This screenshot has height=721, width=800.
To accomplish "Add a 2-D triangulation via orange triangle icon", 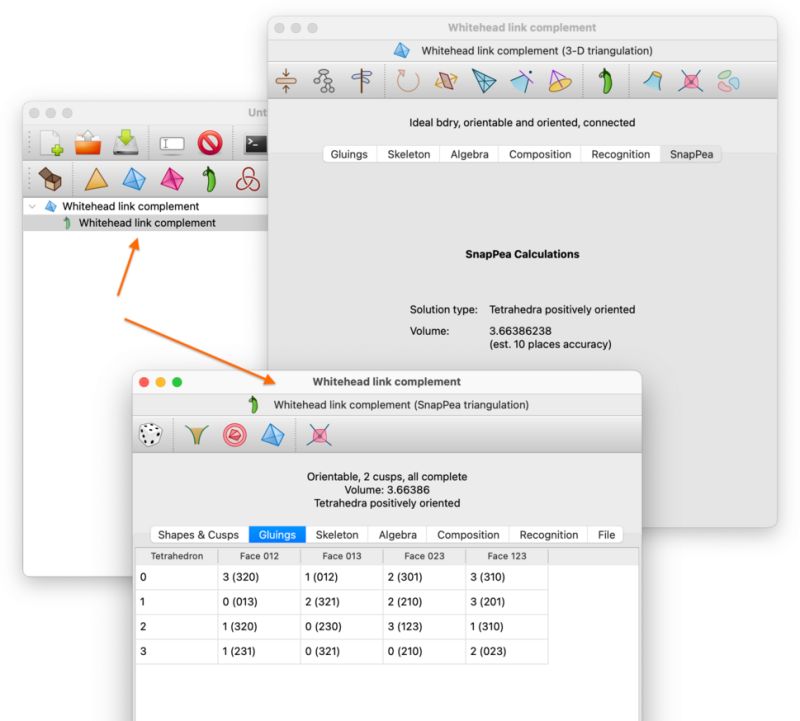I will (x=96, y=180).
